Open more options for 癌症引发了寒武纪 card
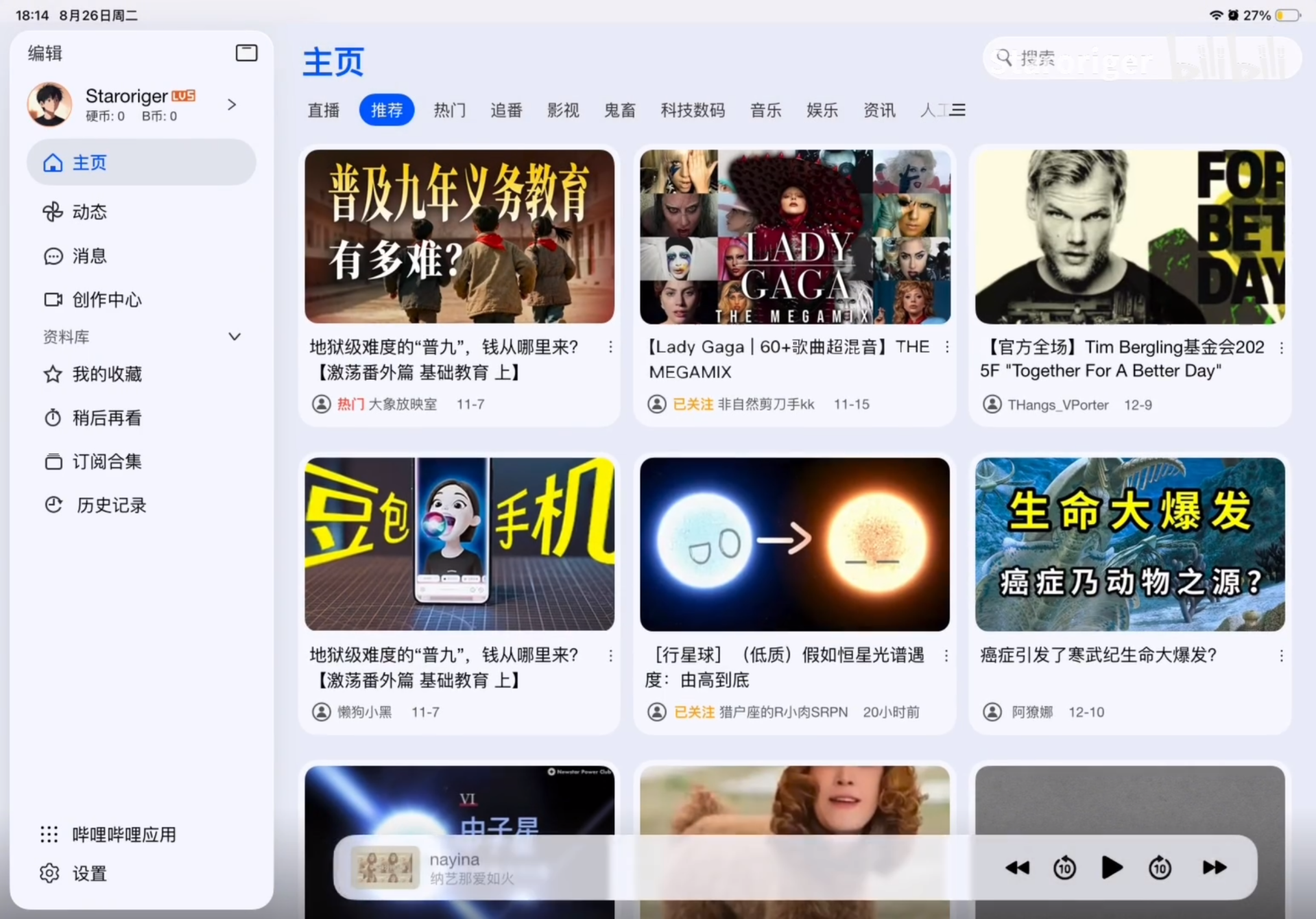The width and height of the screenshot is (1316, 919). (1281, 656)
